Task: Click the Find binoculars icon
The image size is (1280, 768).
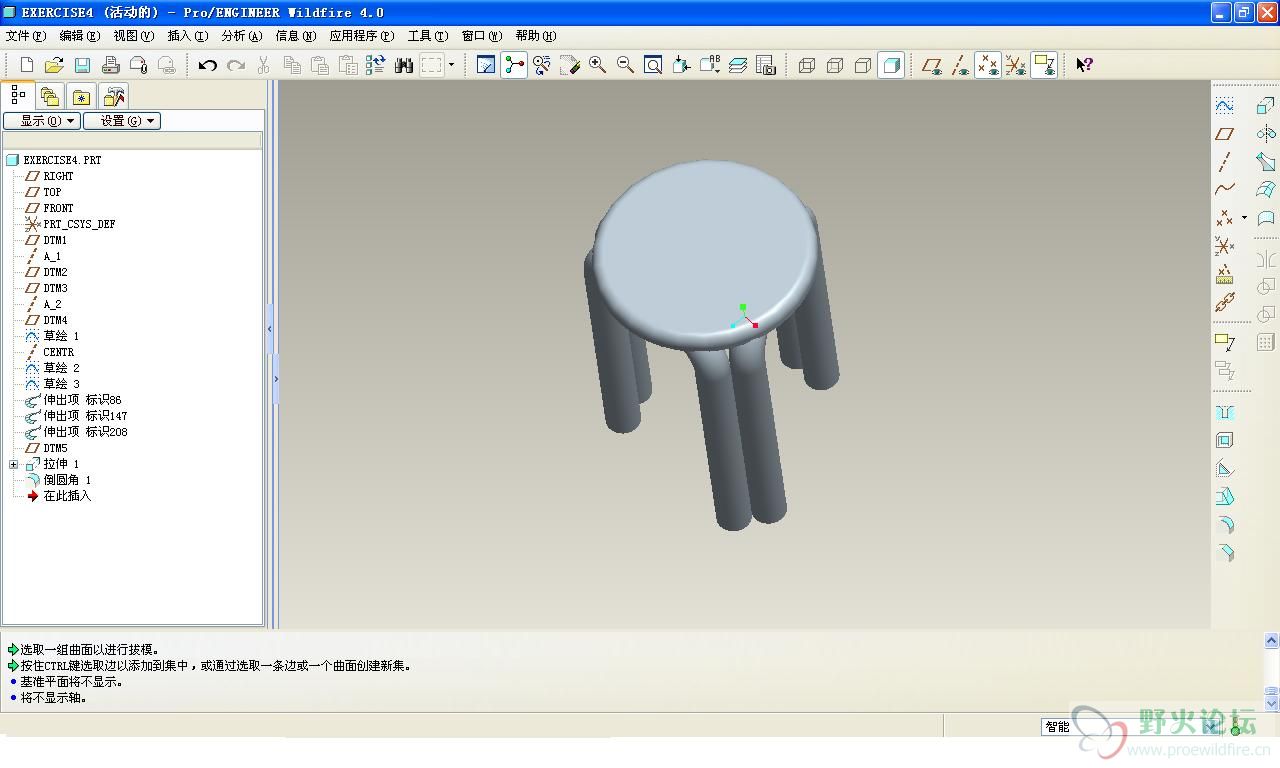Action: [x=404, y=65]
